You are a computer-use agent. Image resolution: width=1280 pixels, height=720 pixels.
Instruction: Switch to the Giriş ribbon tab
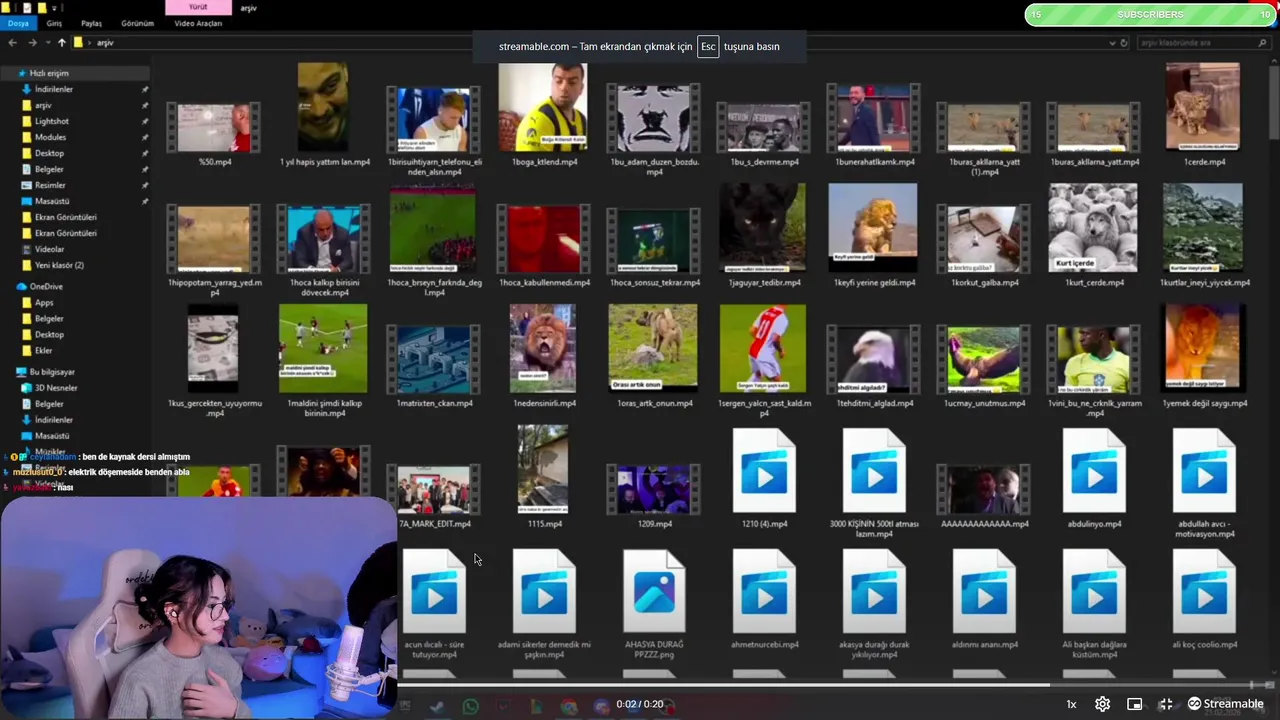pos(54,23)
